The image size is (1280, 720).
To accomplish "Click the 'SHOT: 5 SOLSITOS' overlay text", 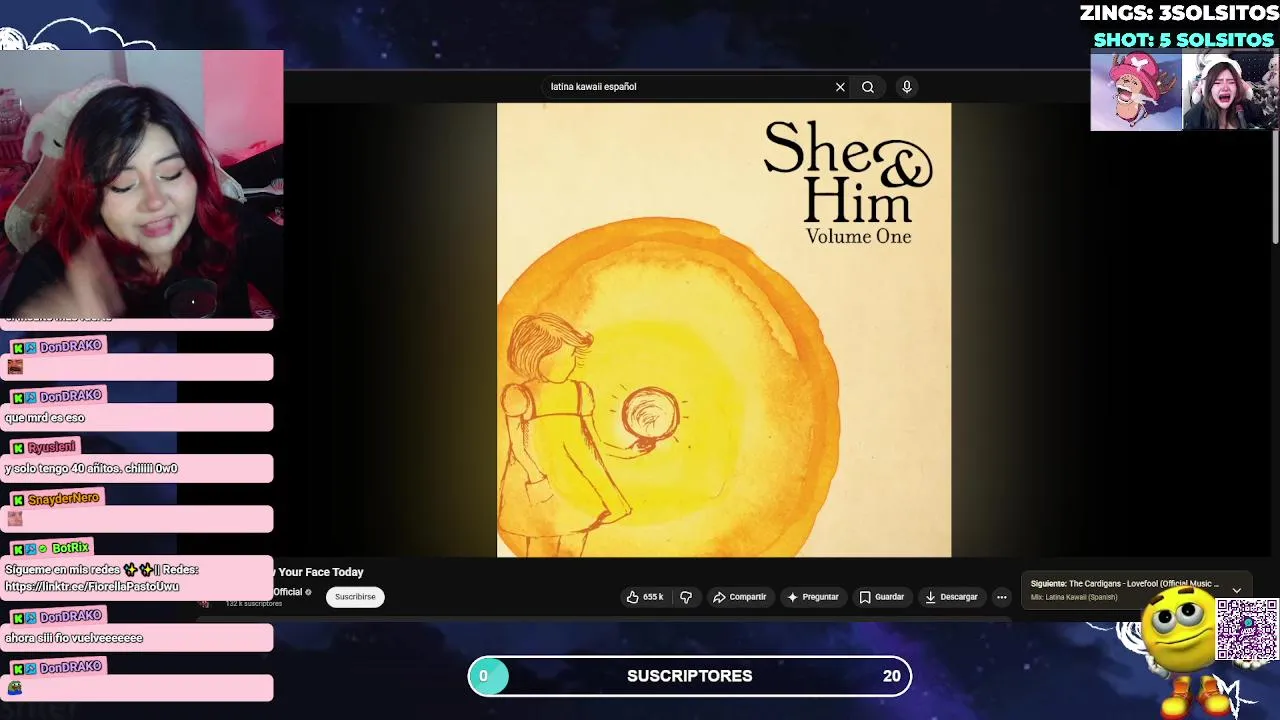I will click(1183, 40).
